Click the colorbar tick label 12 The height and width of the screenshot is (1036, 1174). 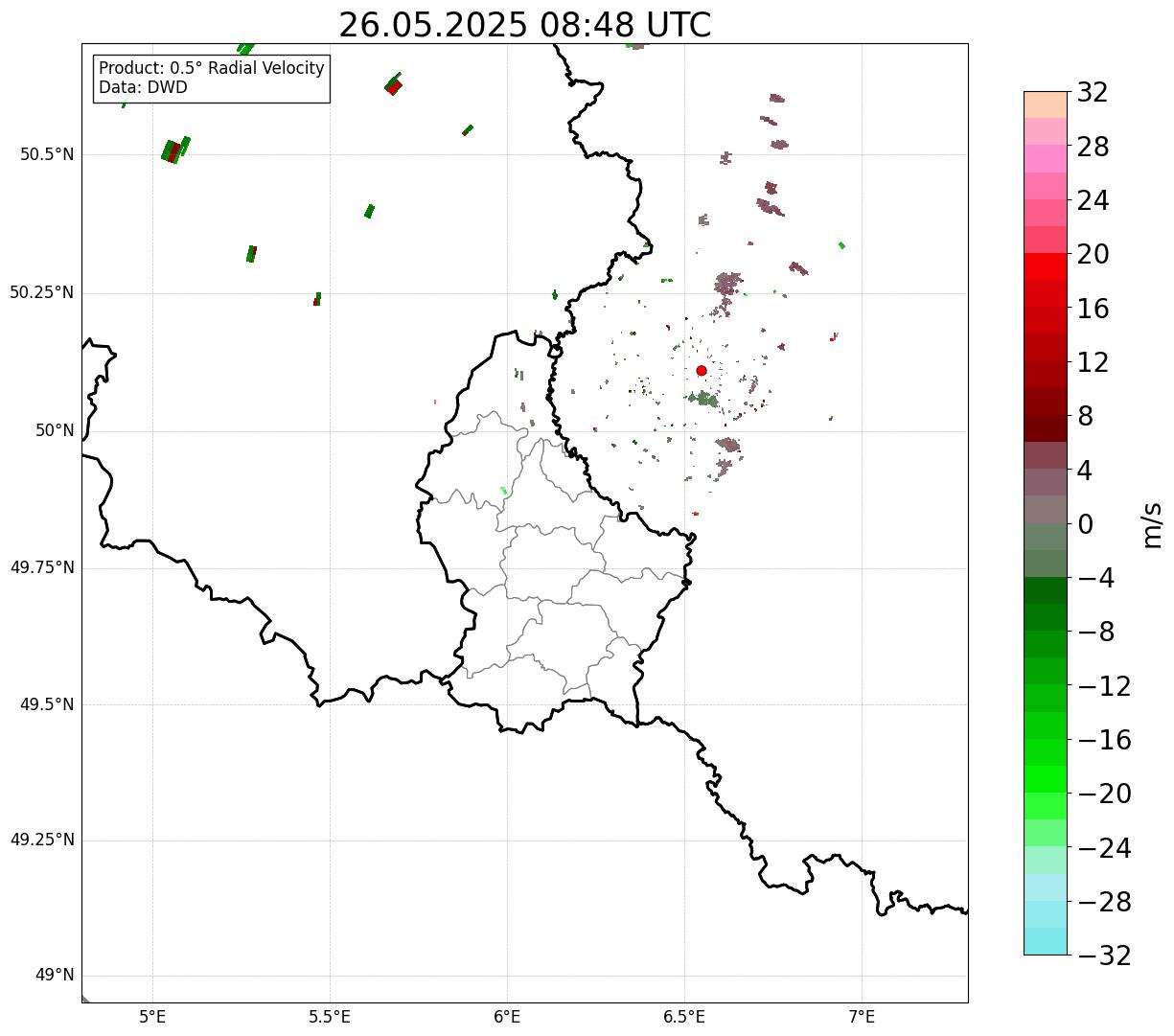[x=1093, y=362]
